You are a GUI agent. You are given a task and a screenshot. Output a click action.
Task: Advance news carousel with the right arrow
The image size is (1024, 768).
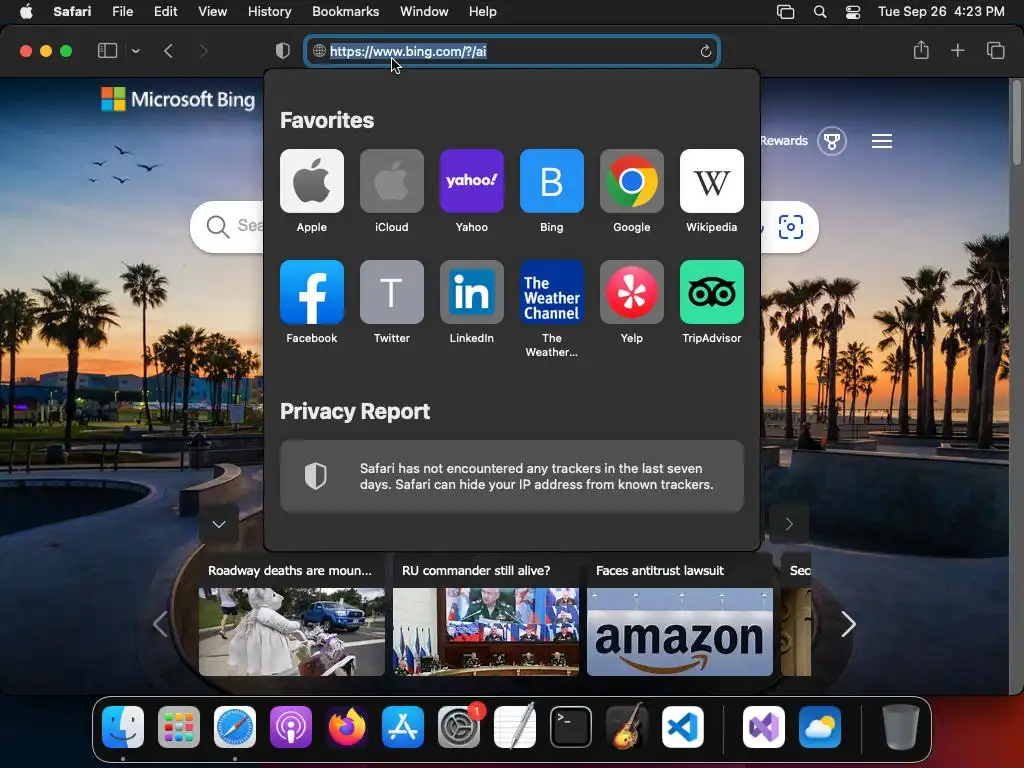point(848,624)
